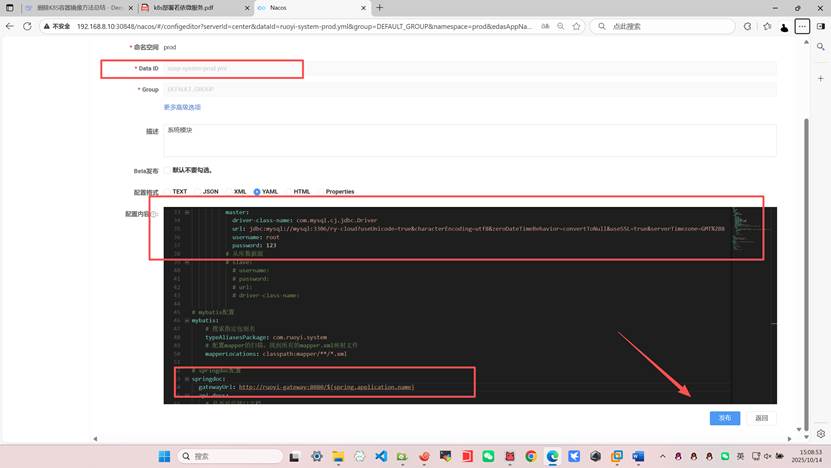
Task: Click the horizontal scroll left arrow
Action: click(95, 439)
